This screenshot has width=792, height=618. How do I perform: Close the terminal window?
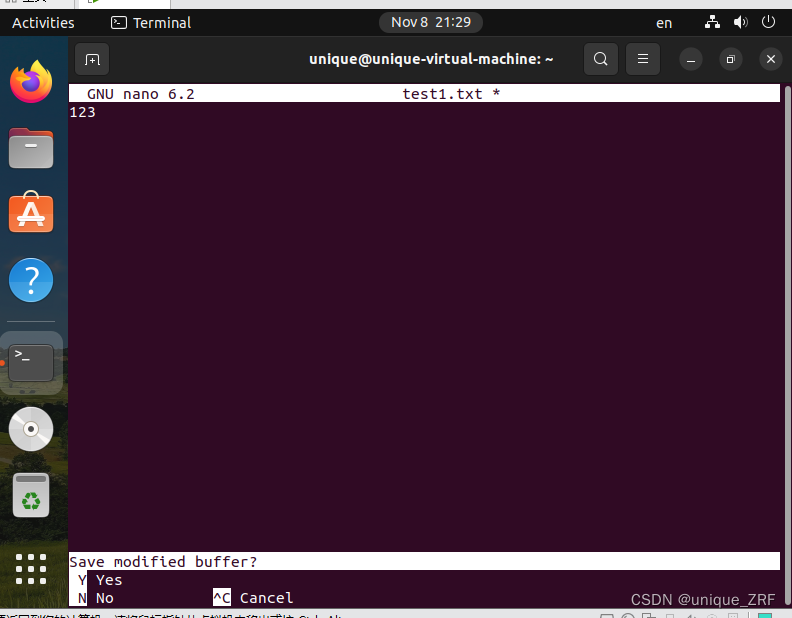point(771,60)
